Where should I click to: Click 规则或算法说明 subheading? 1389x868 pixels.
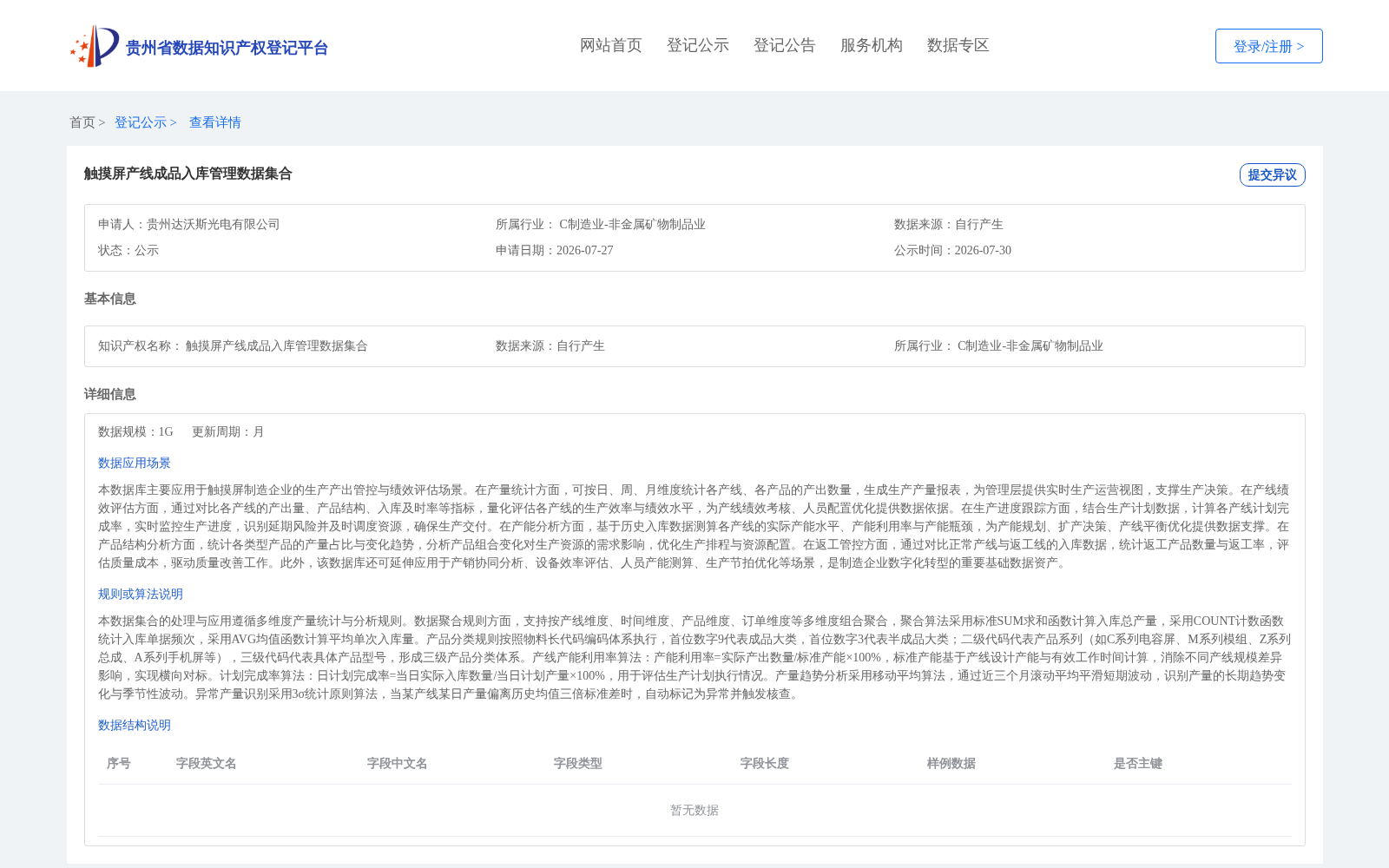click(x=141, y=594)
